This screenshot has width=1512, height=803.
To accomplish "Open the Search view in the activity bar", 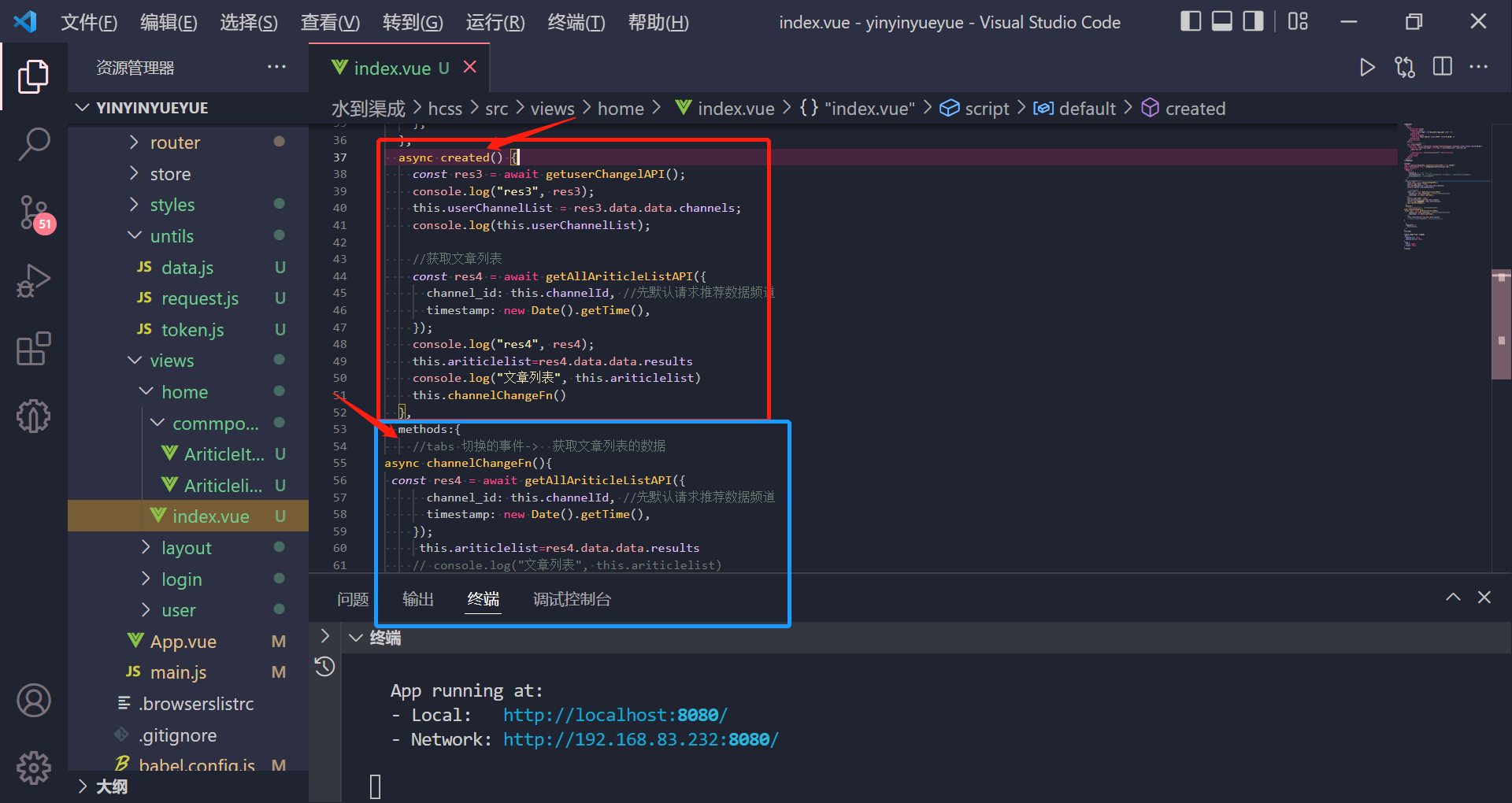I will (x=34, y=145).
